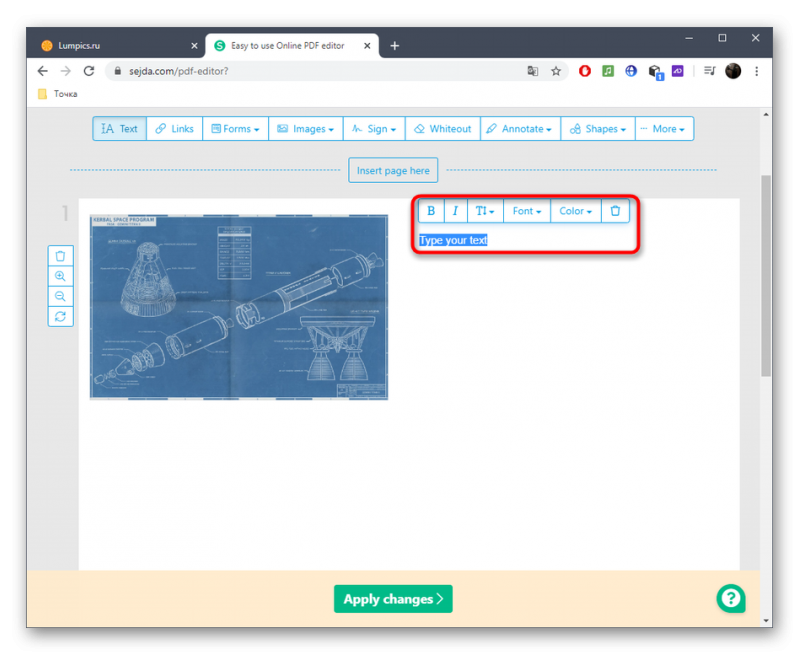Viewport: 800px width, 655px height.
Task: Bookmark this page with the star
Action: click(556, 71)
